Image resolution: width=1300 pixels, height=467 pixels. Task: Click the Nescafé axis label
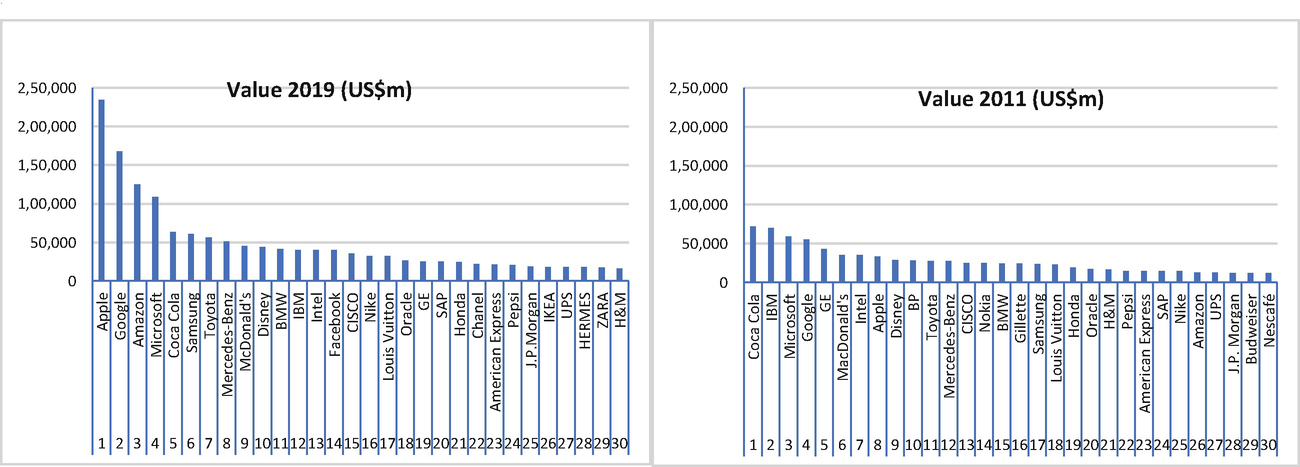coord(1270,317)
